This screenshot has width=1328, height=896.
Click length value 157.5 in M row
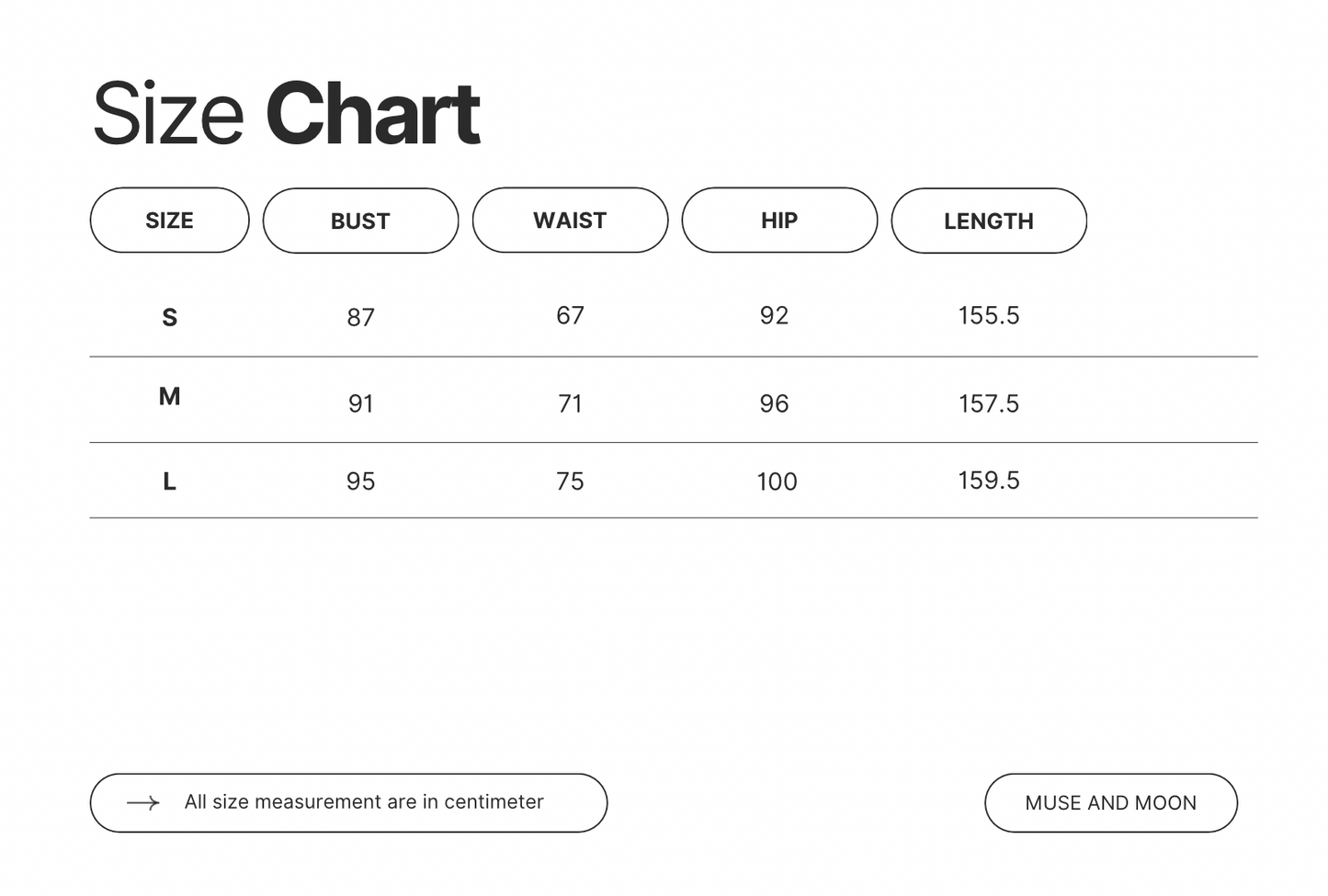click(989, 403)
